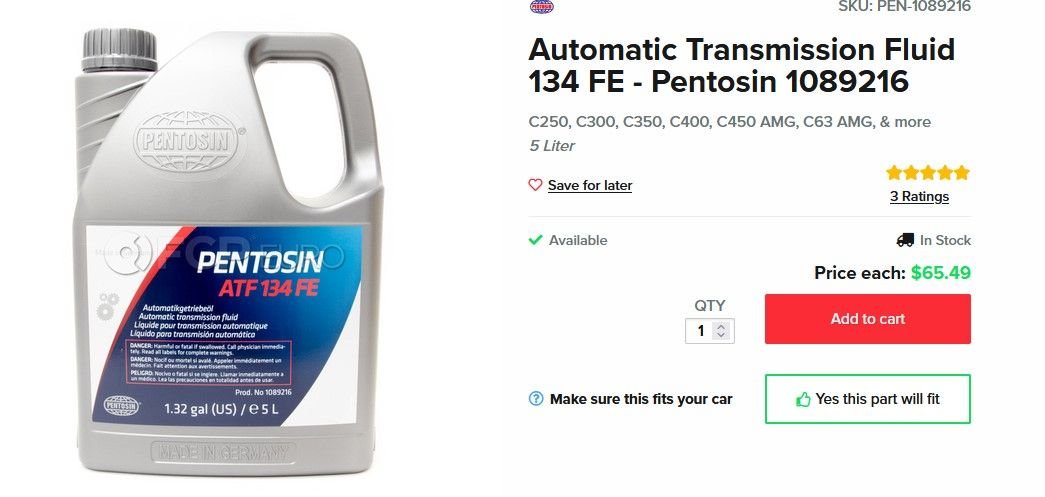Decrease quantity with the down arrow
The height and width of the screenshot is (497, 1045).
(720, 335)
